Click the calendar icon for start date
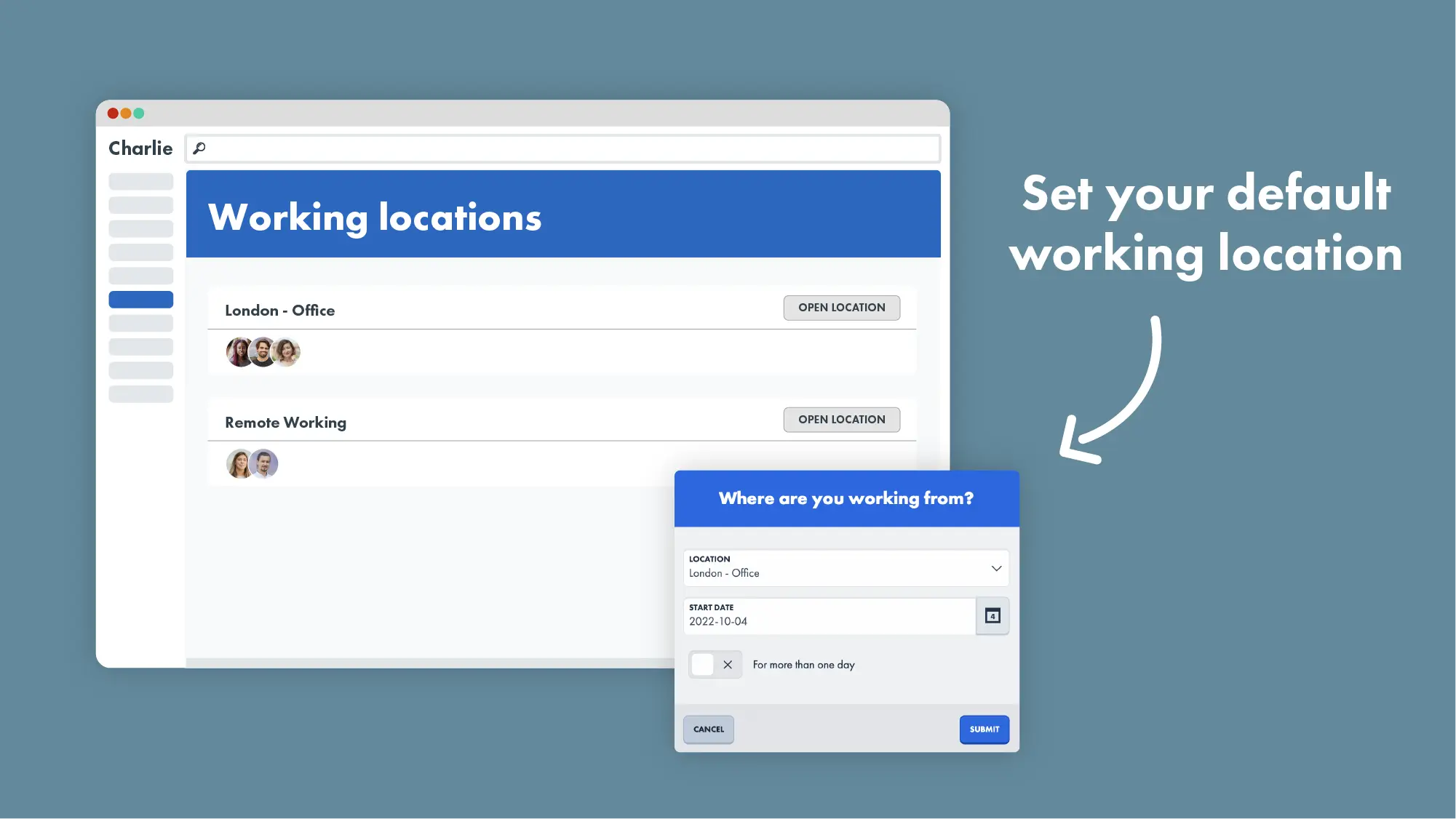Image resolution: width=1456 pixels, height=819 pixels. [x=992, y=615]
